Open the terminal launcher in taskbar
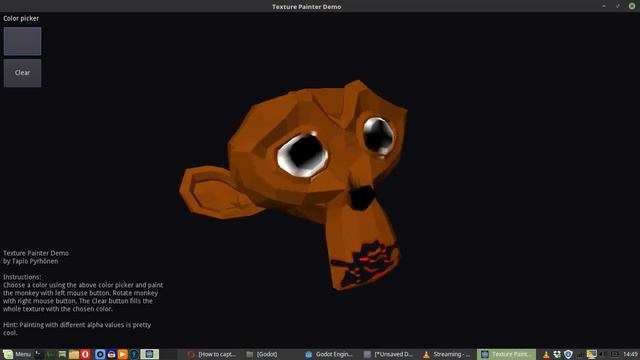 [x=38, y=354]
